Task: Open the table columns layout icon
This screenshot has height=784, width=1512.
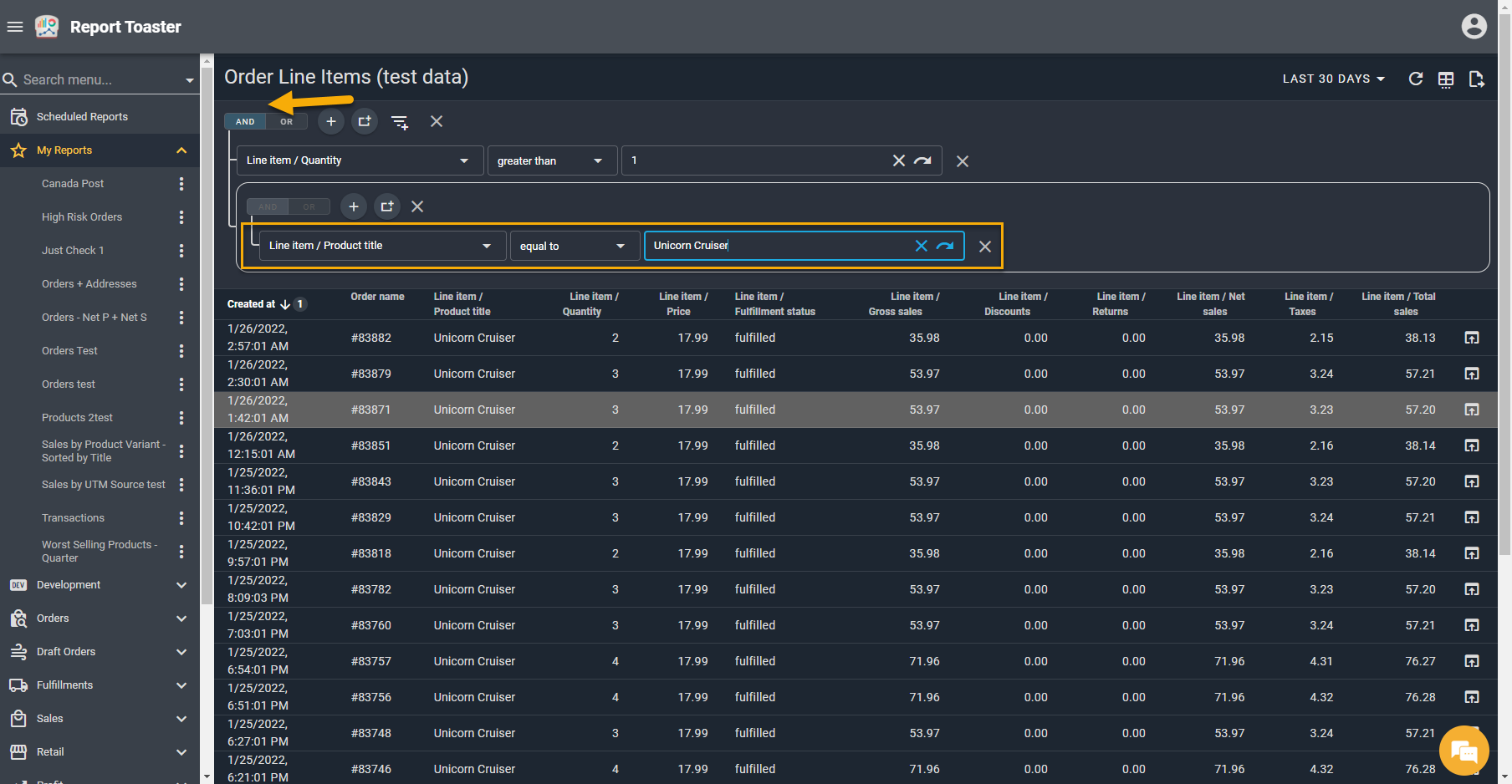Action: click(1446, 79)
